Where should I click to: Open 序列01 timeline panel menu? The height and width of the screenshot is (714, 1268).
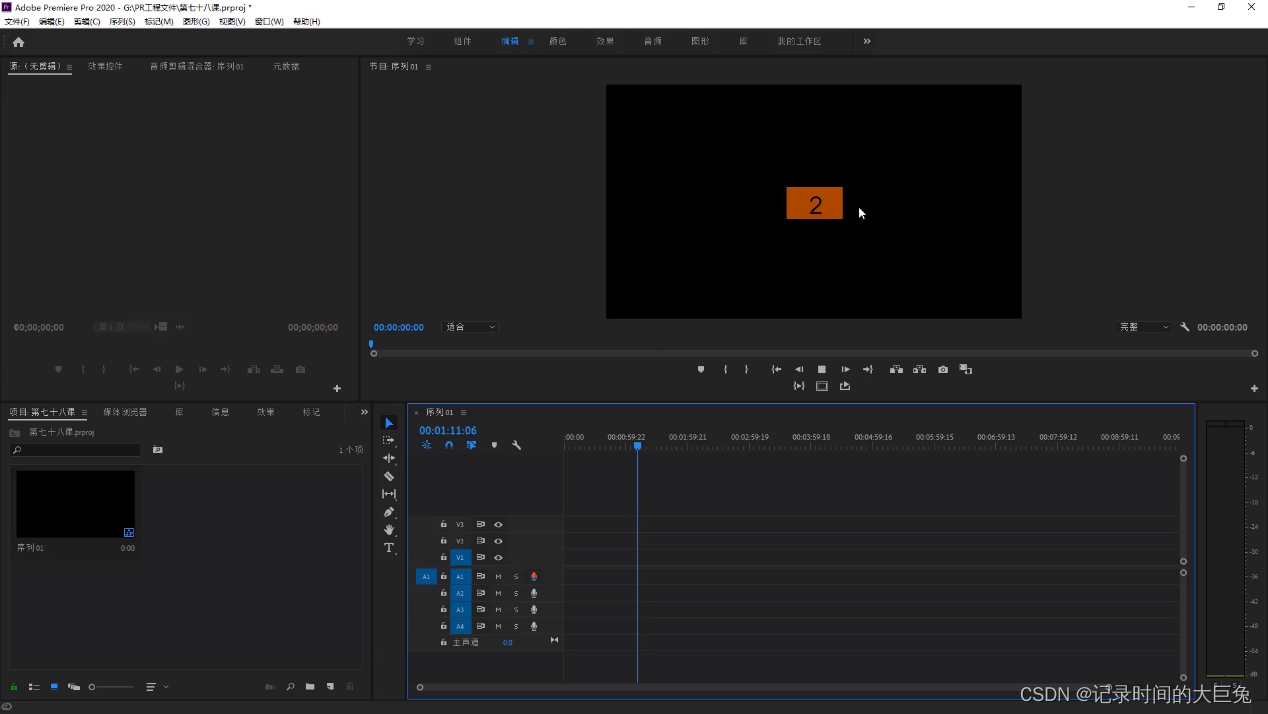[463, 412]
